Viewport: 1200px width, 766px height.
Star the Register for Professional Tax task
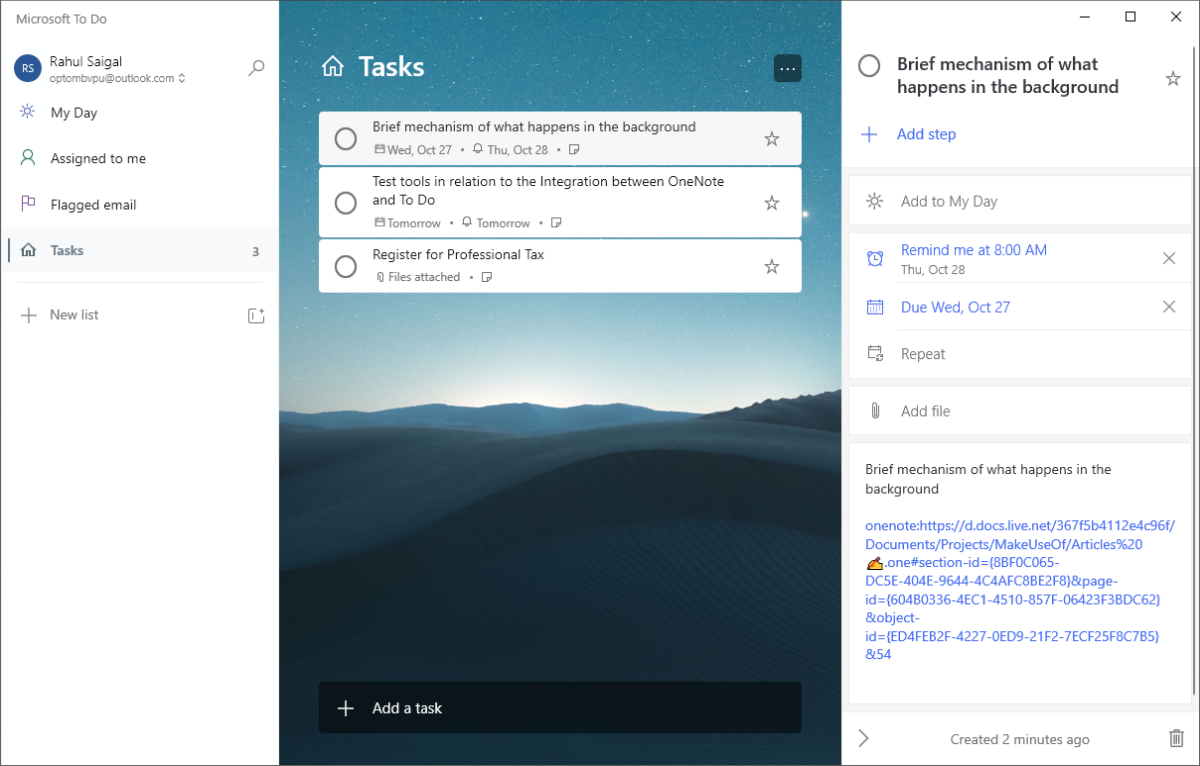[x=771, y=266]
